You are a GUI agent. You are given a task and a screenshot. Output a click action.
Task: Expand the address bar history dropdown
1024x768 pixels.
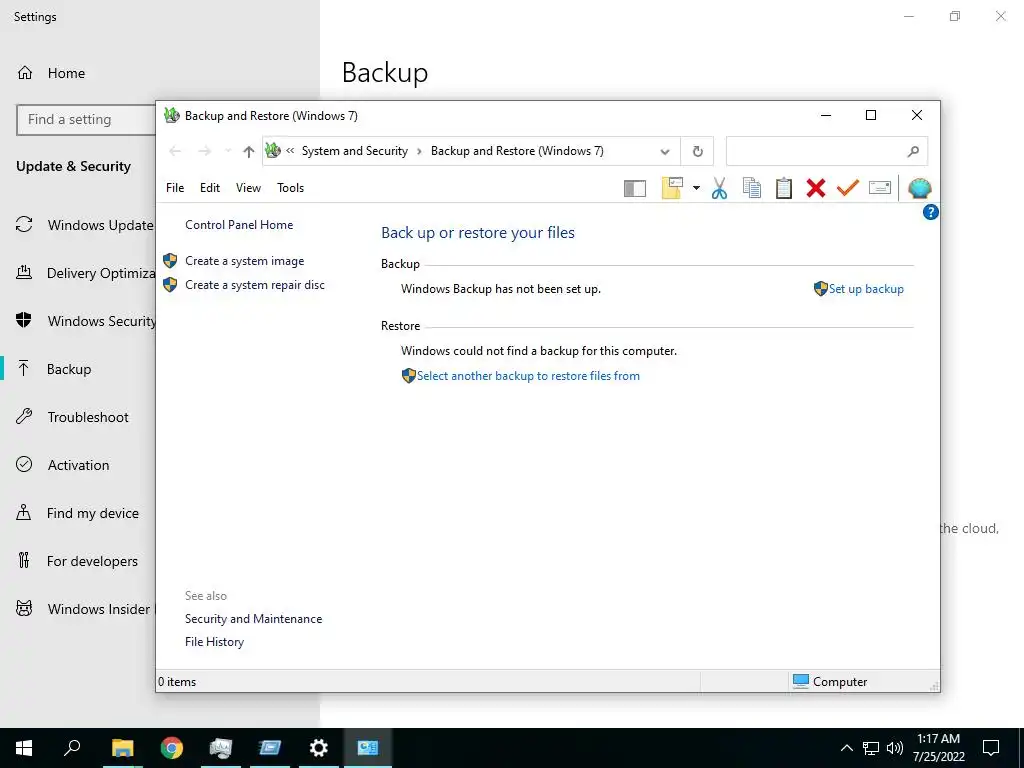(x=665, y=152)
